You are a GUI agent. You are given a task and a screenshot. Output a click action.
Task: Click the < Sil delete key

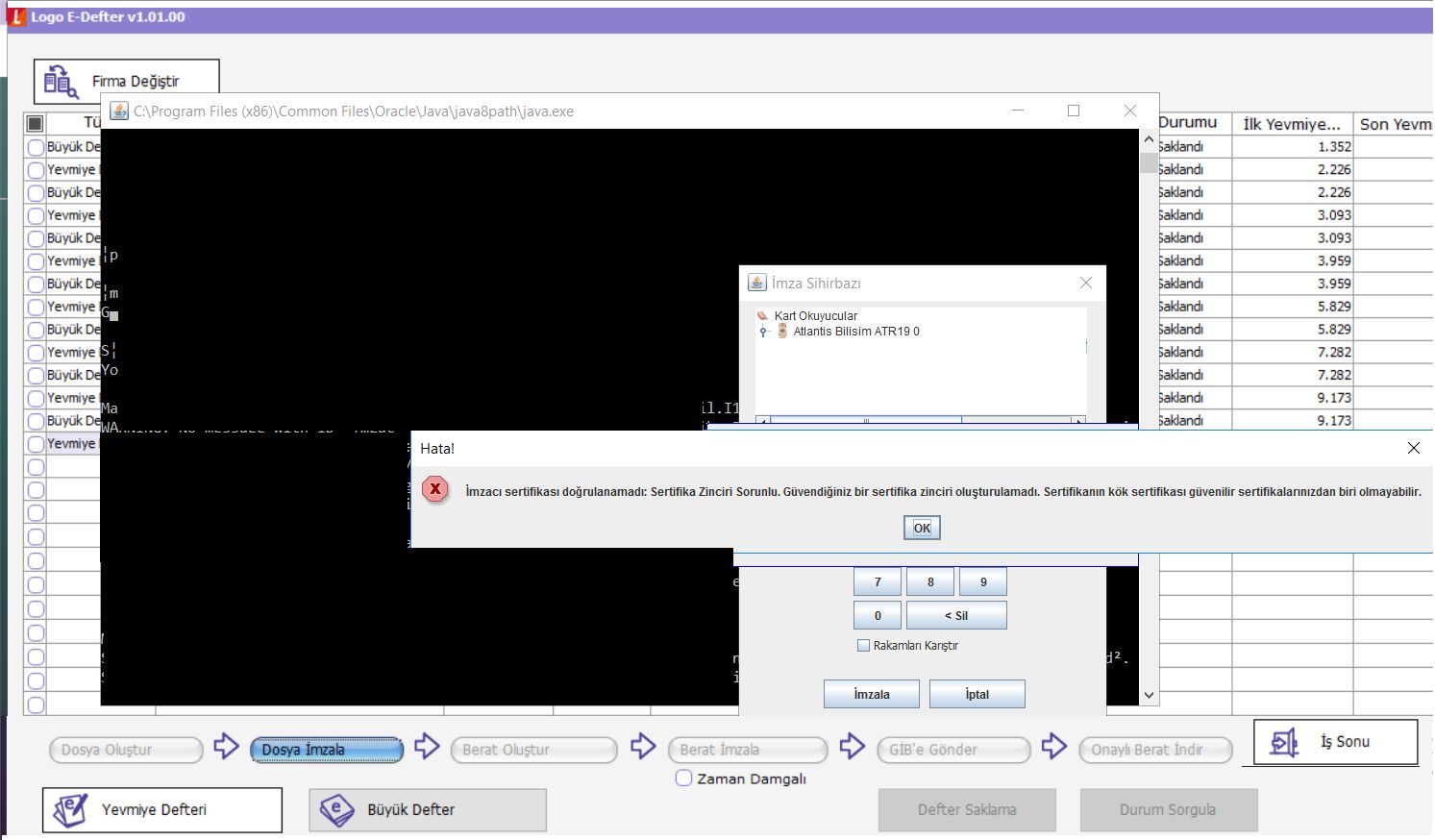956,615
